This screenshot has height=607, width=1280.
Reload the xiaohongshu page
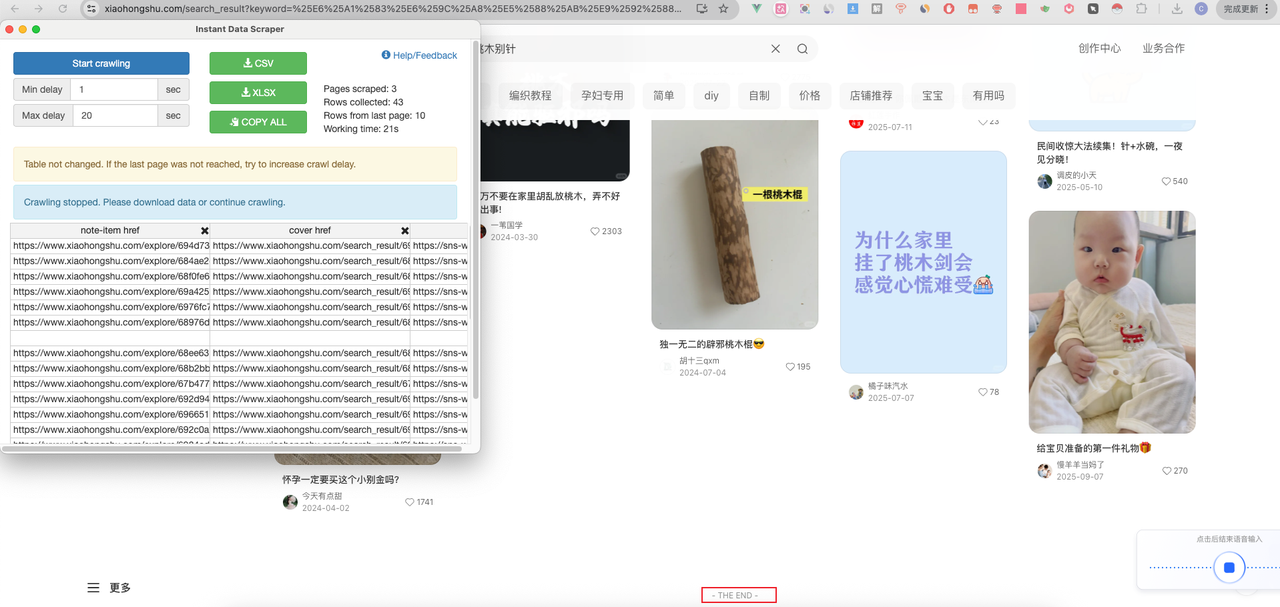click(x=62, y=8)
